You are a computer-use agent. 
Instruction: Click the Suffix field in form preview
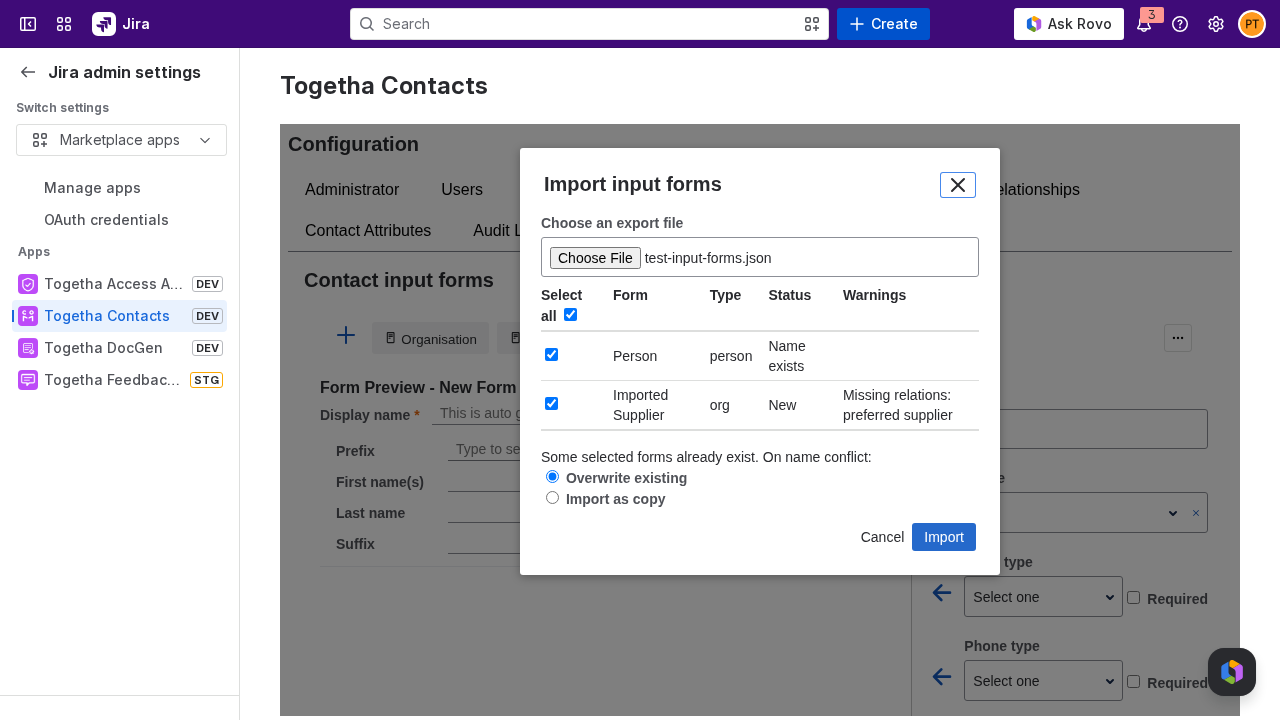pos(484,544)
